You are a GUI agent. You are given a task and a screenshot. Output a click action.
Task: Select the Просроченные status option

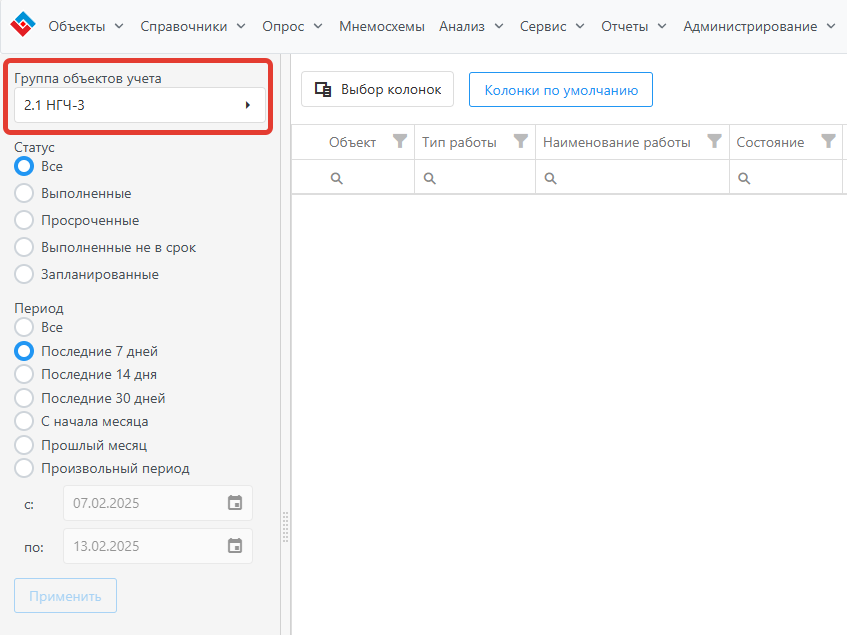[24, 221]
